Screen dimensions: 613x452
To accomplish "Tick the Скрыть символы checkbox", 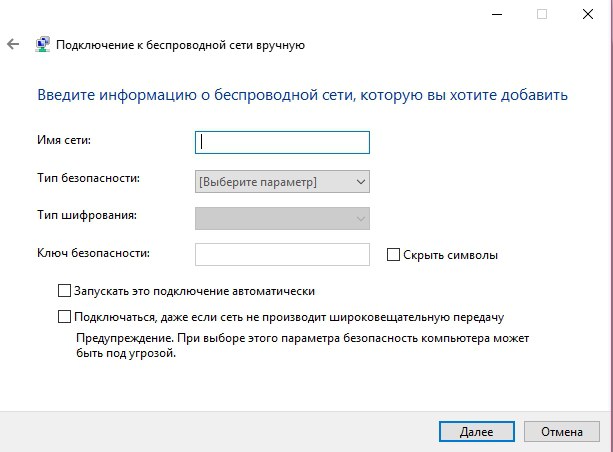I will 393,255.
